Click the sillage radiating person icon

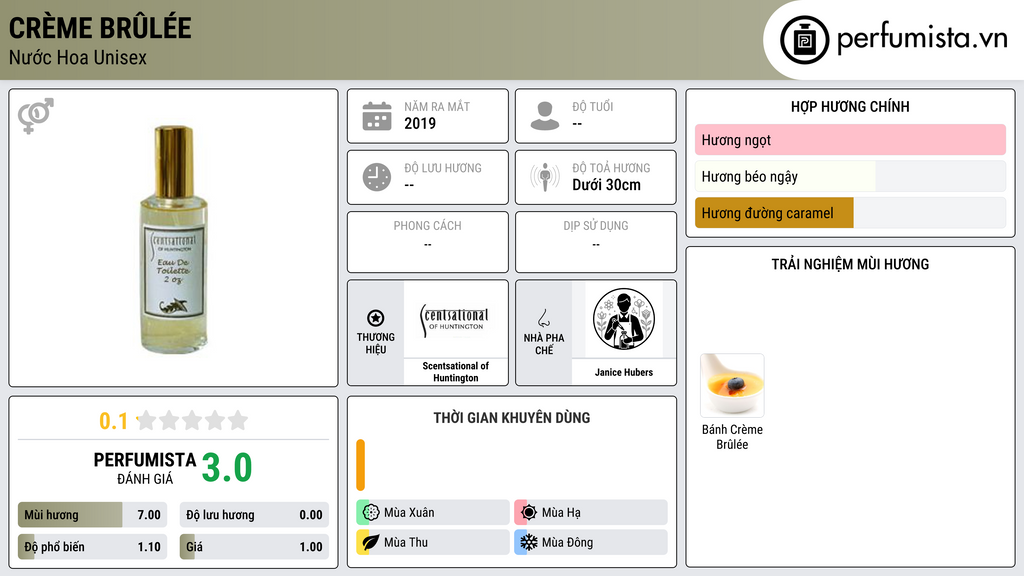pyautogui.click(x=545, y=177)
